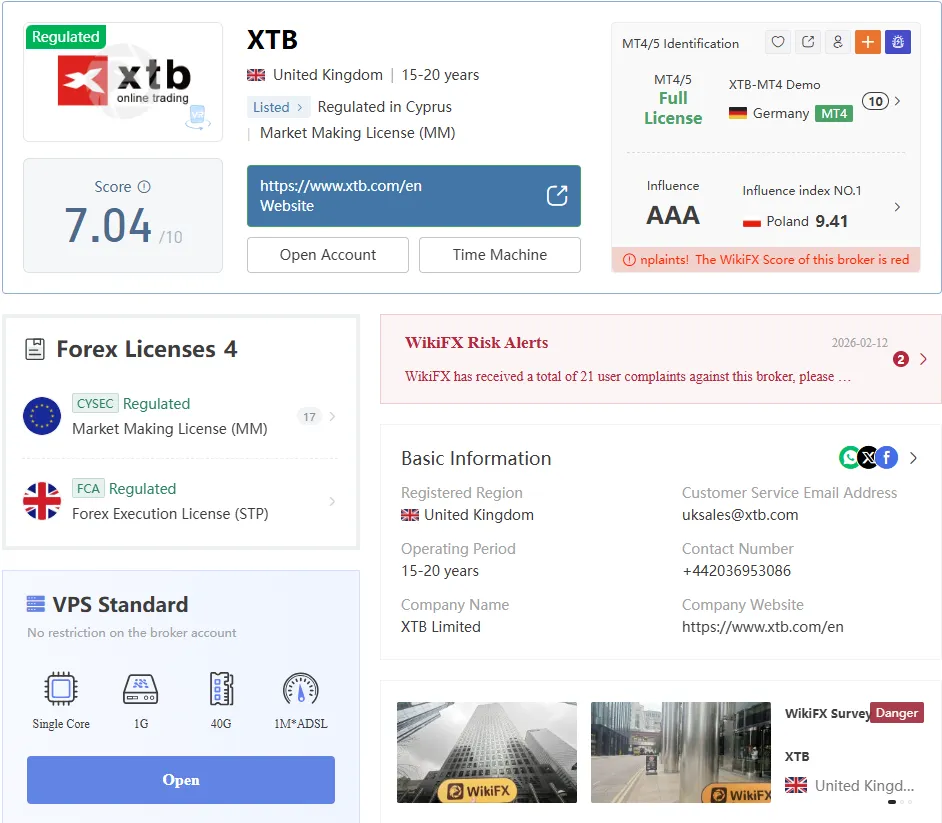Click the red 2 badge in Risk Alerts
The image size is (942, 823).
pos(901,359)
